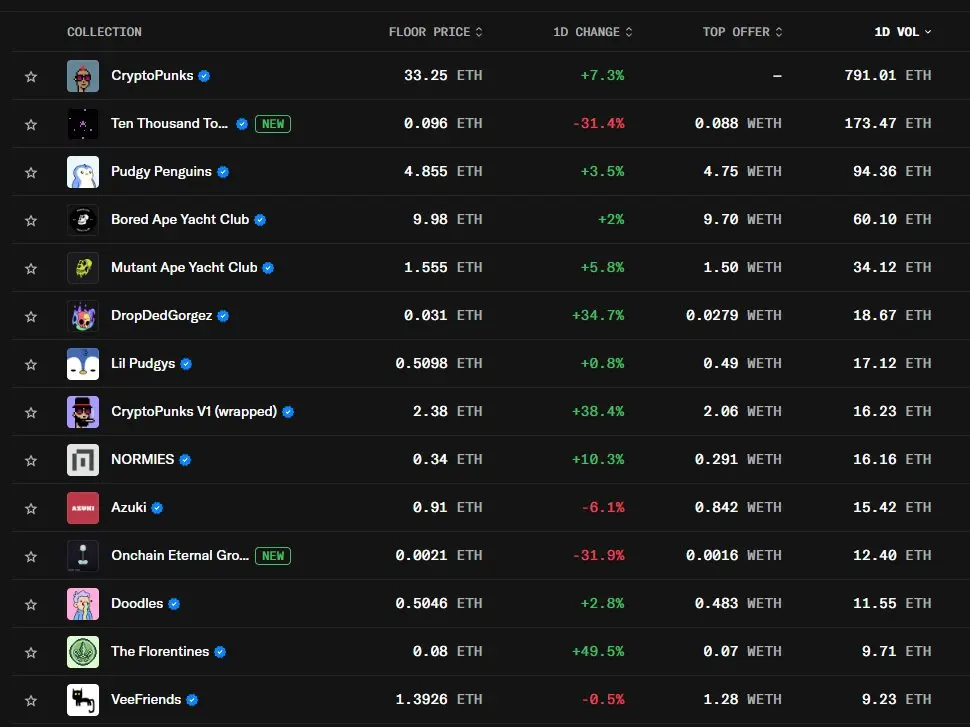The height and width of the screenshot is (727, 970).
Task: Click the NORMIES square logo
Action: (x=83, y=460)
